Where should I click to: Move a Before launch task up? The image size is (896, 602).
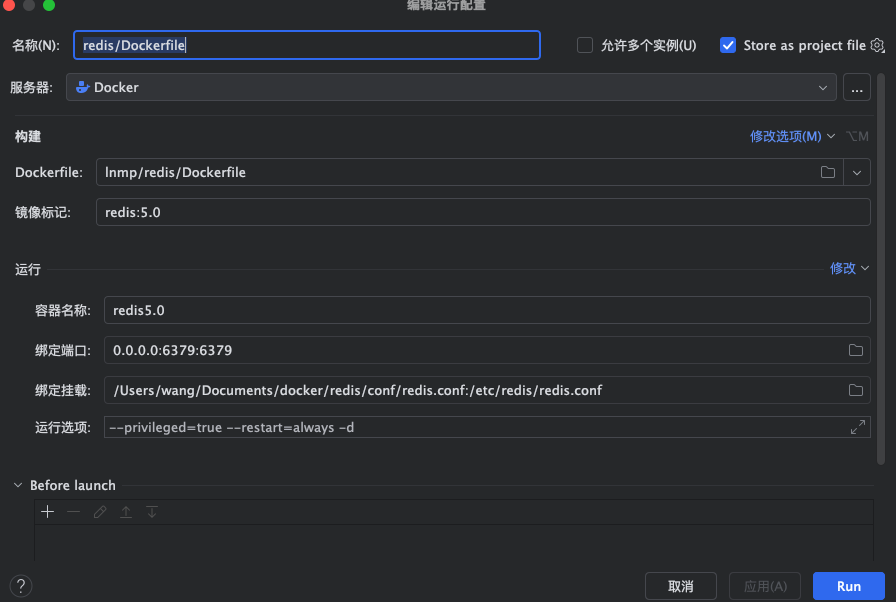click(124, 511)
